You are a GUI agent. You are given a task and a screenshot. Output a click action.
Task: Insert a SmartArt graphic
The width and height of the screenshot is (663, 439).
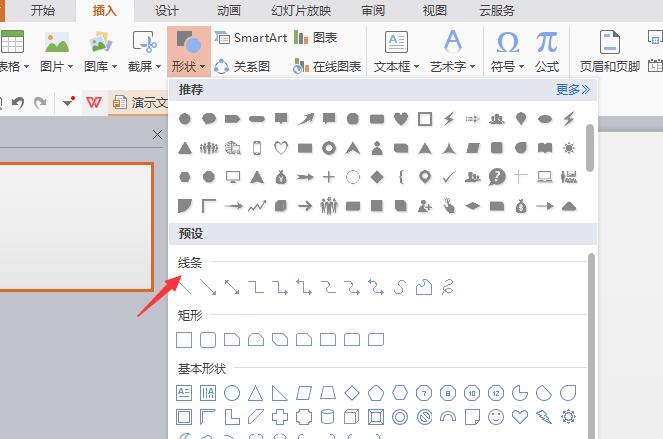pyautogui.click(x=250, y=38)
